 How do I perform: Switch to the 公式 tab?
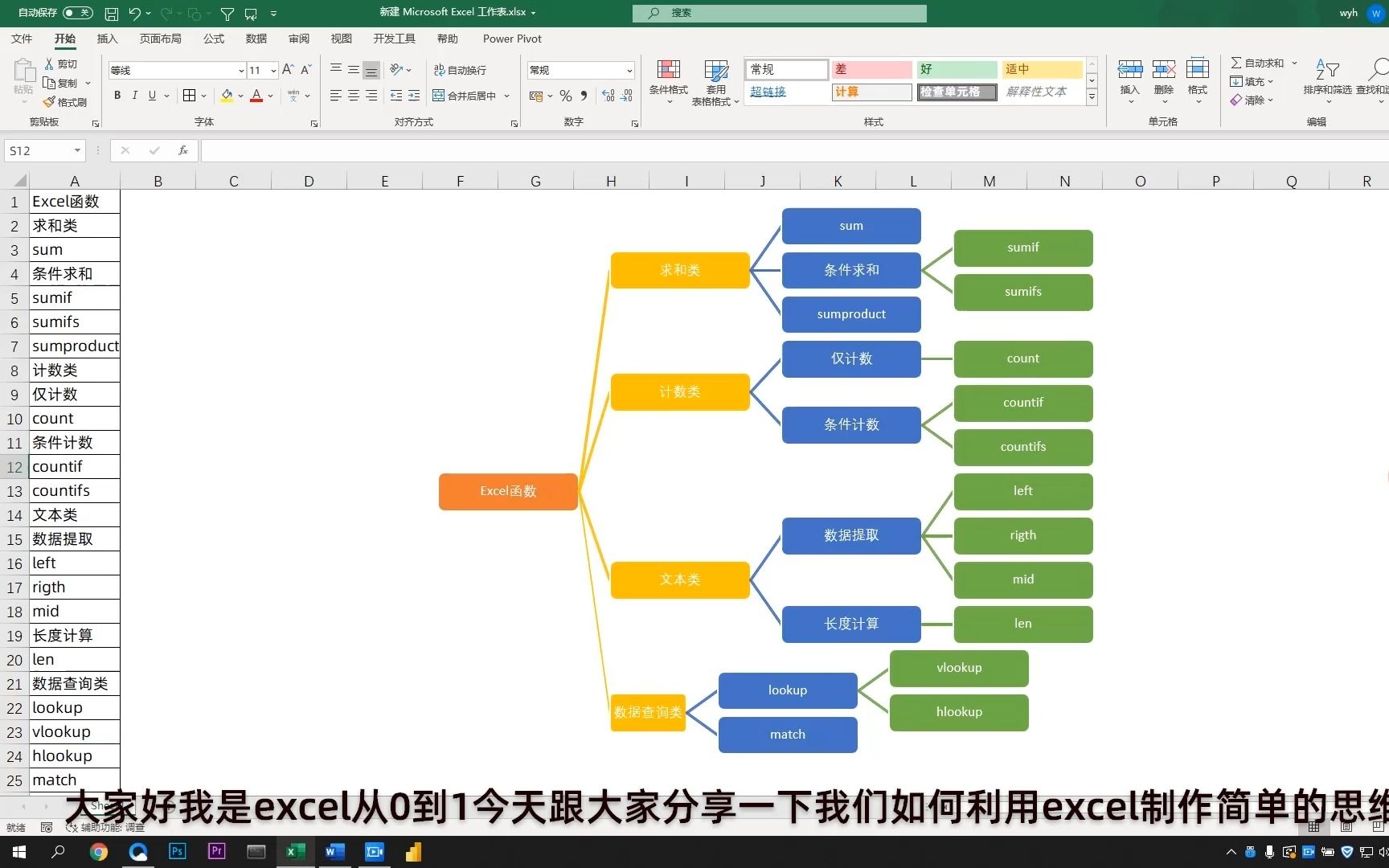tap(214, 39)
